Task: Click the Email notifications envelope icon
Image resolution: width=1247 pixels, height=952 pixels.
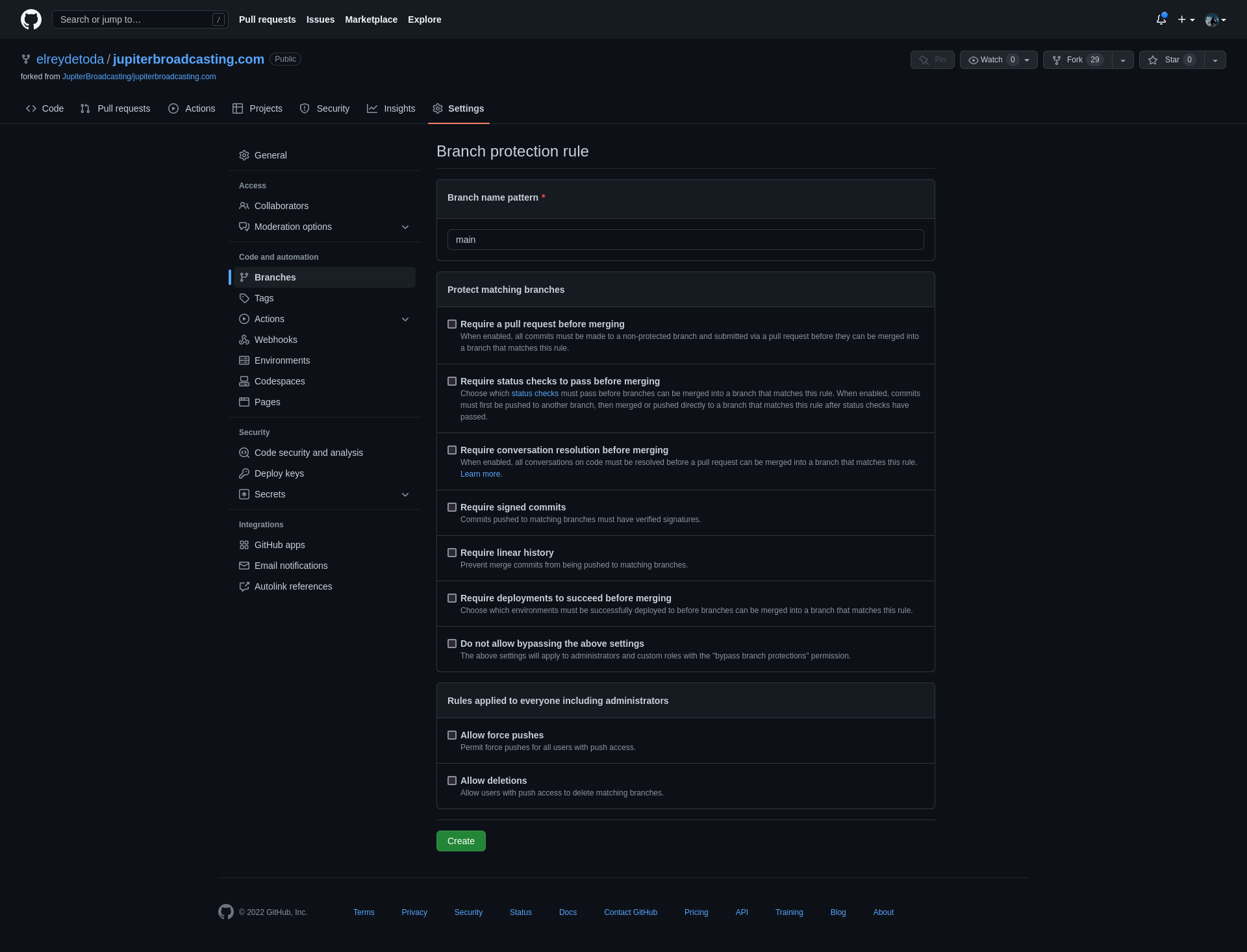Action: click(x=244, y=566)
